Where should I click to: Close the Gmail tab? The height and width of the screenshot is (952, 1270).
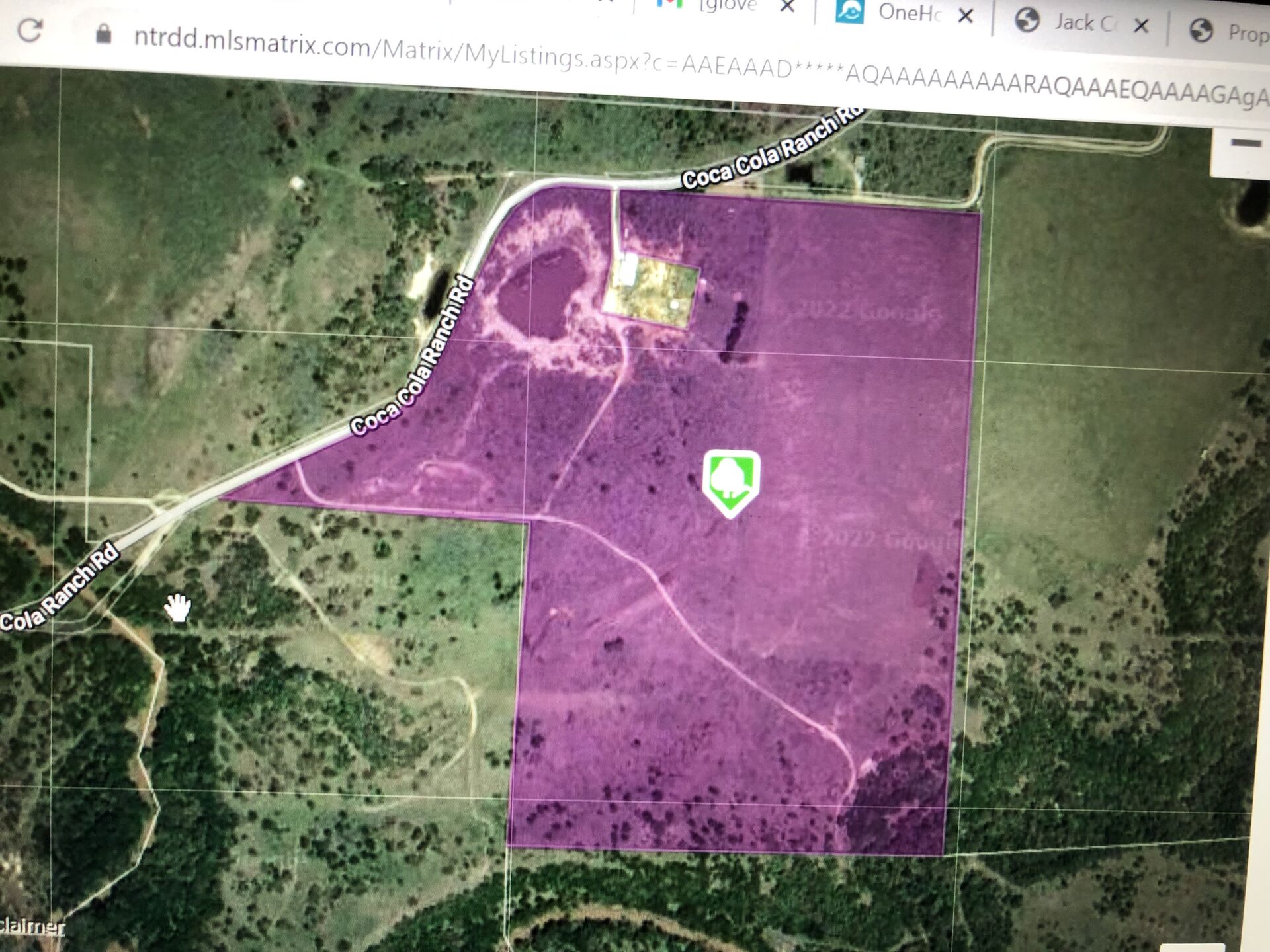pyautogui.click(x=787, y=7)
